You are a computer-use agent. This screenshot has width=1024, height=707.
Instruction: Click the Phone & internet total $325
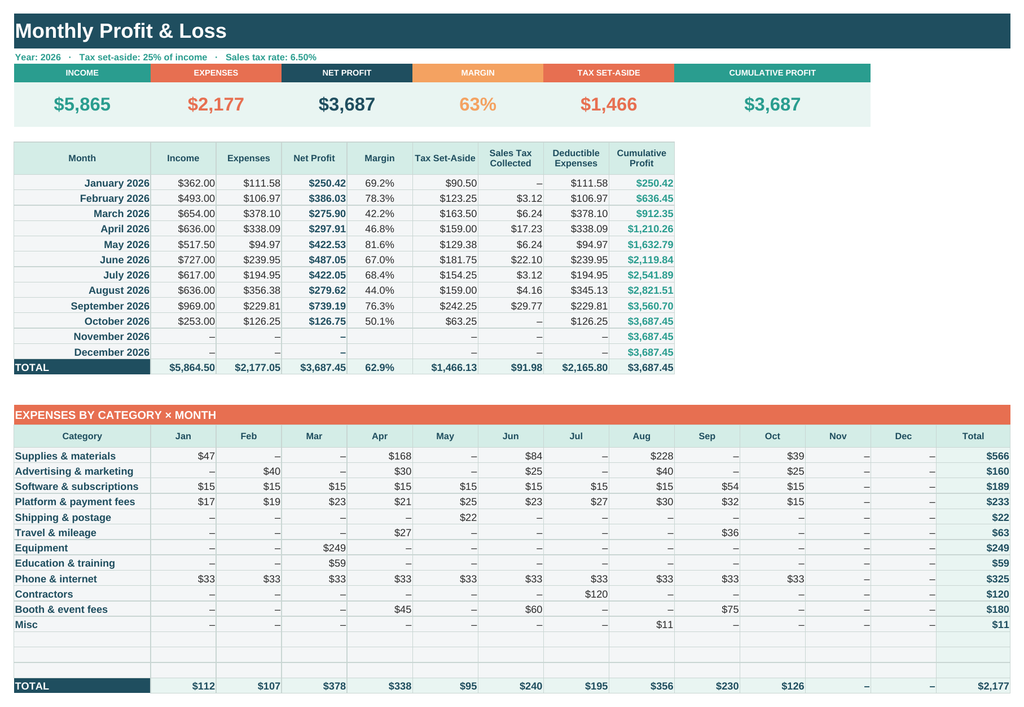[973, 578]
